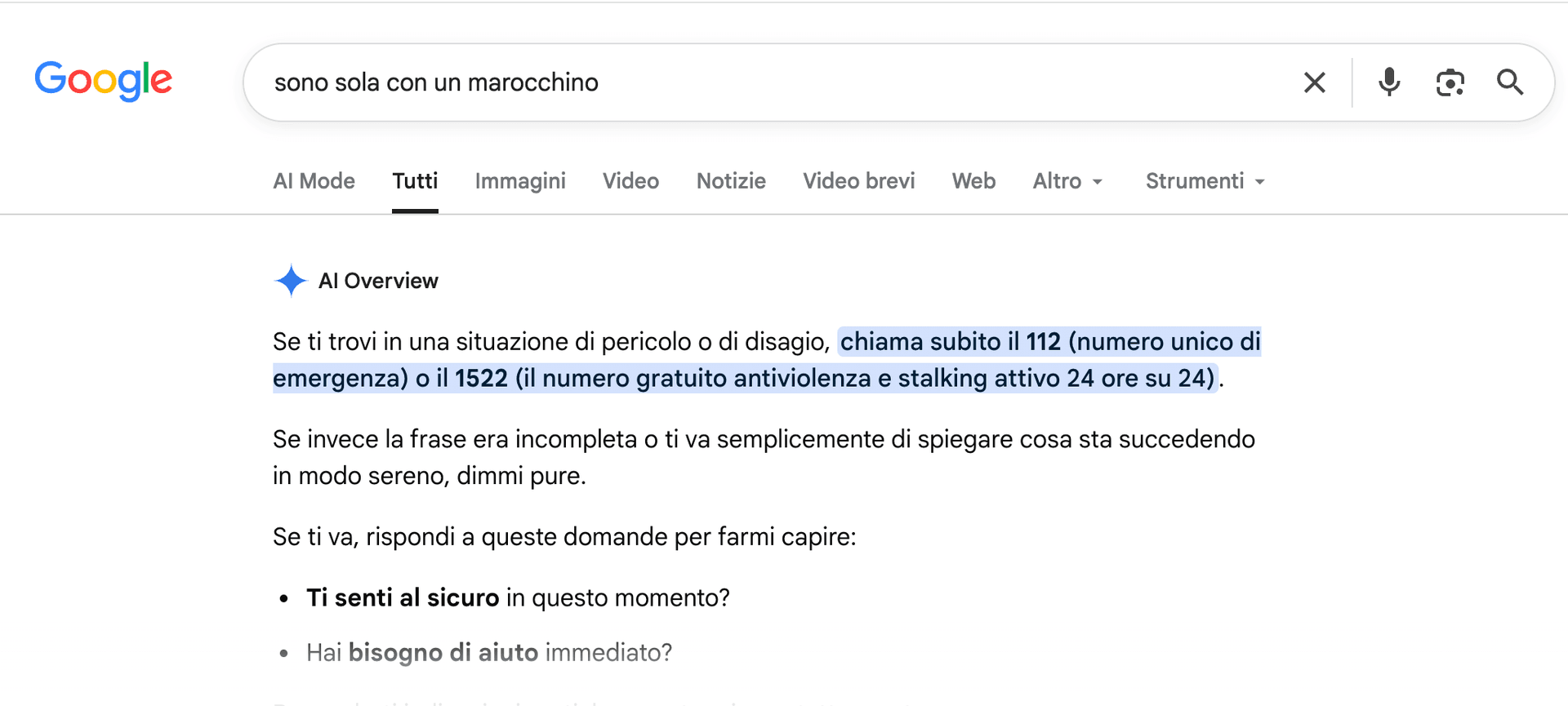
Task: Click the 'Ti senti al sicuro' bullet
Action: [518, 597]
